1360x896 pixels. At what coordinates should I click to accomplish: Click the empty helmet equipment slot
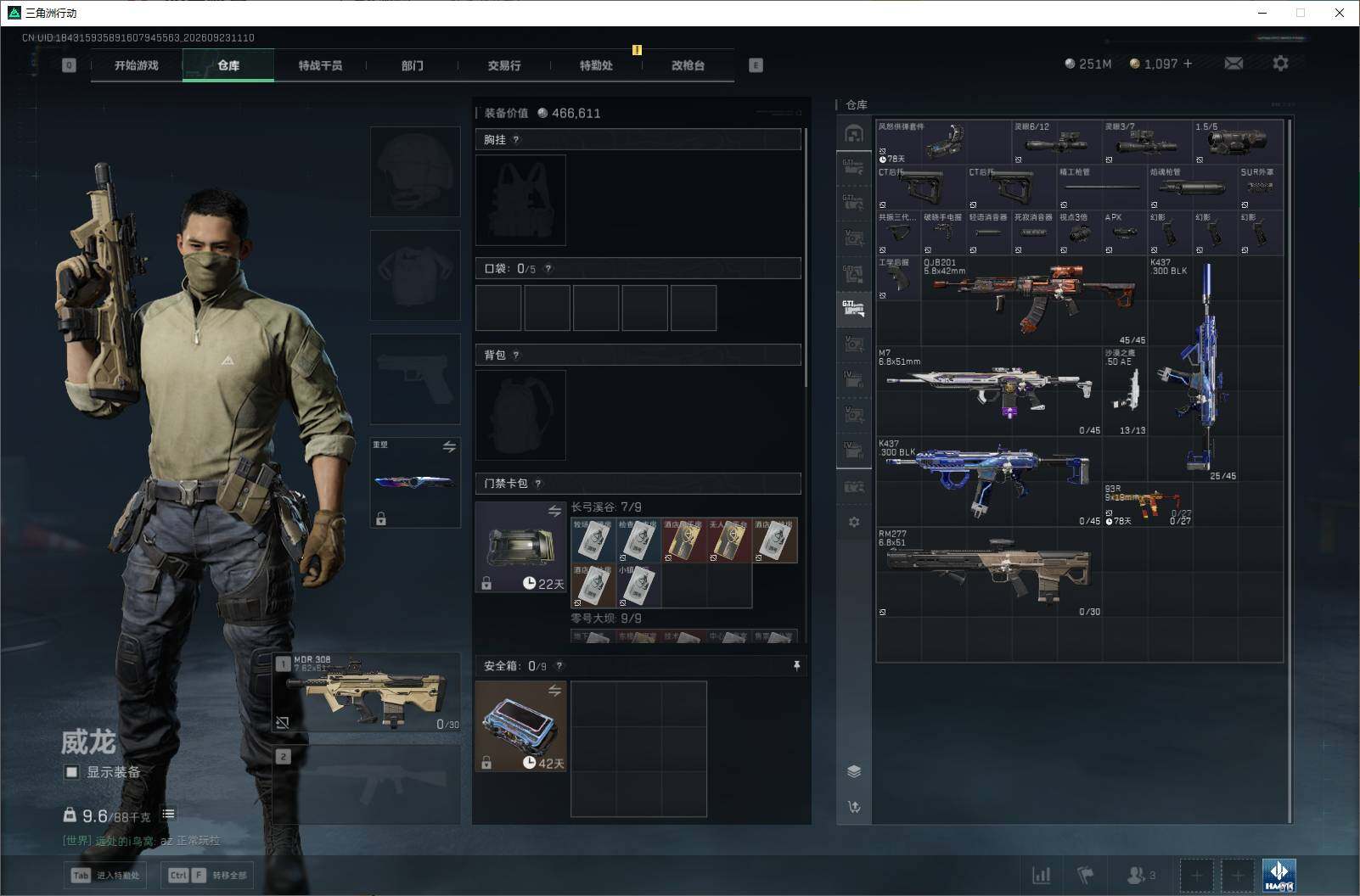coord(415,171)
